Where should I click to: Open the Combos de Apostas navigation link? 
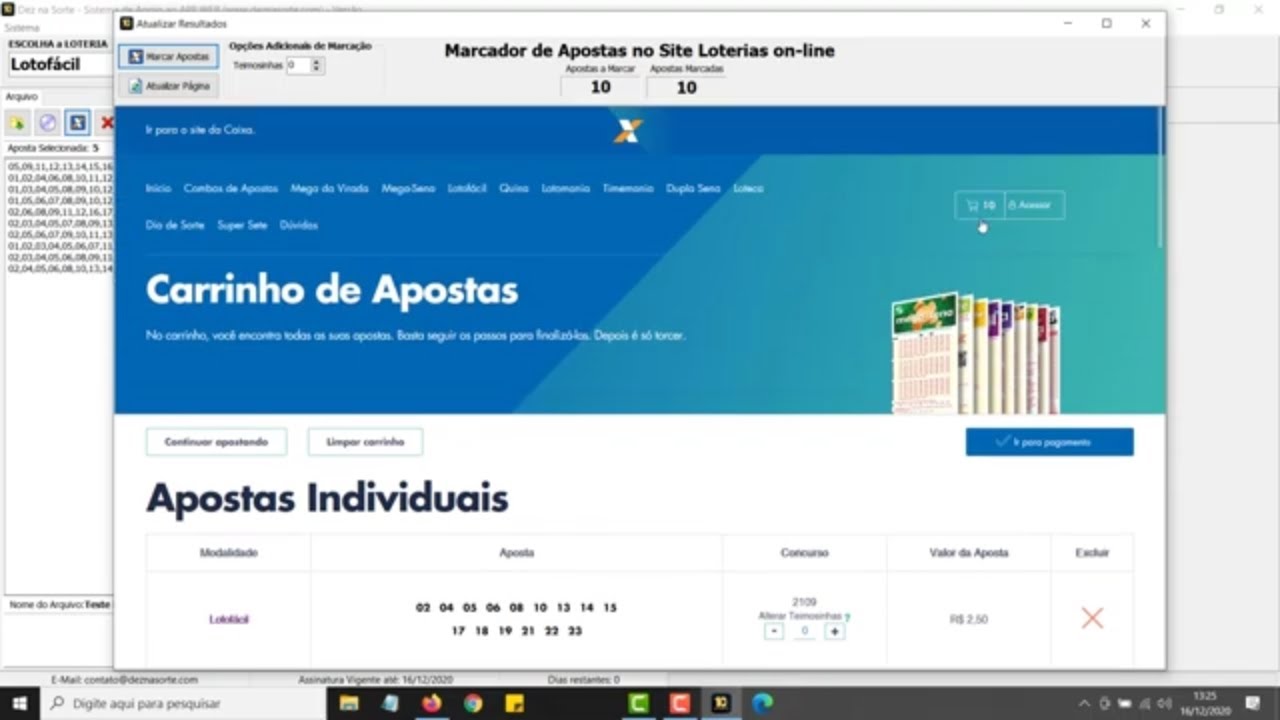click(231, 188)
